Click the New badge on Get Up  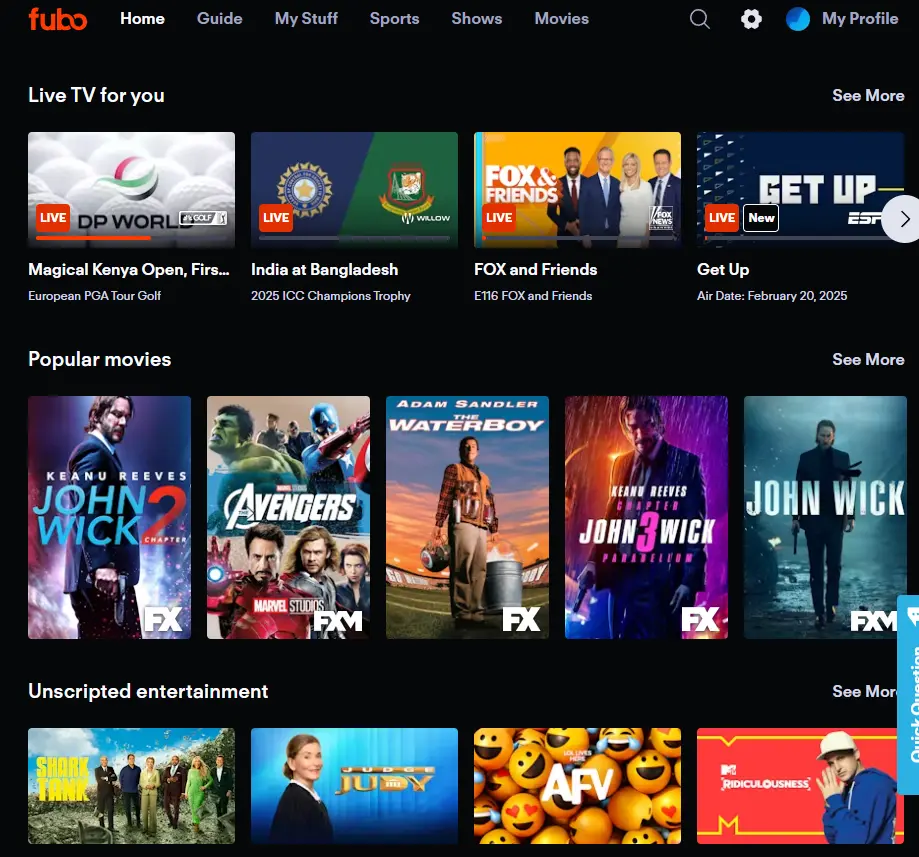point(761,217)
